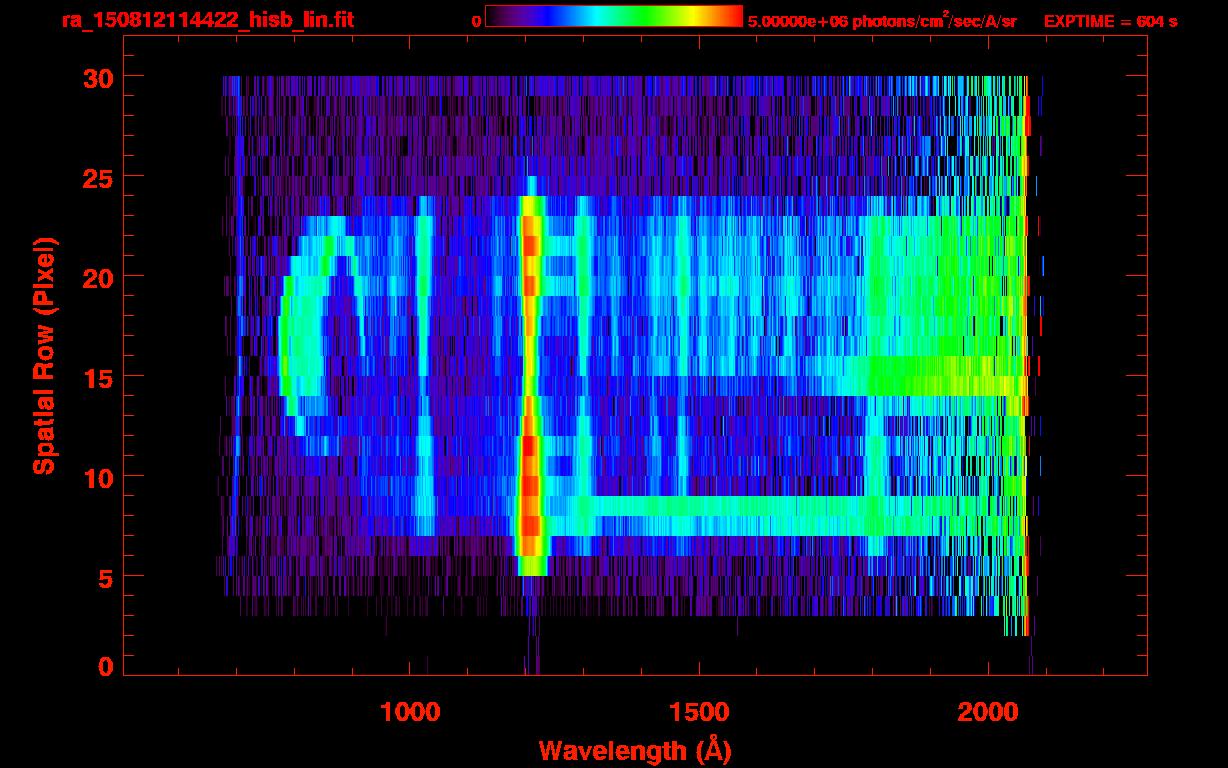Click the Spatial Row (Pixel) axis title
Viewport: 1228px width, 768px height.
(x=44, y=356)
